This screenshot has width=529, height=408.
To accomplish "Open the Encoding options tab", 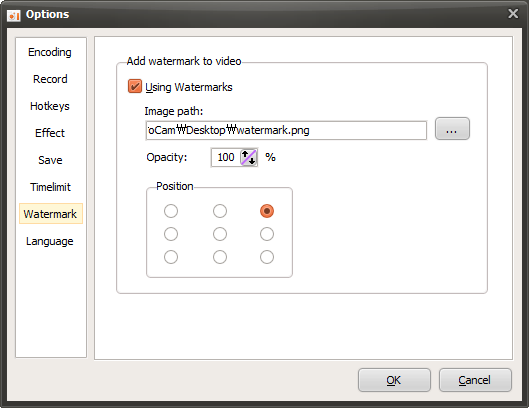I will (50, 52).
